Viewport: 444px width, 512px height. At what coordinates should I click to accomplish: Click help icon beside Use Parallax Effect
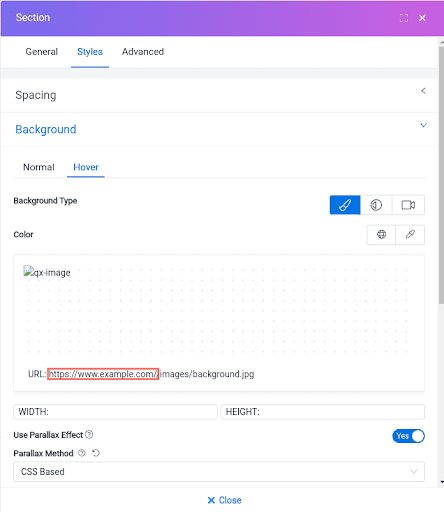click(89, 435)
